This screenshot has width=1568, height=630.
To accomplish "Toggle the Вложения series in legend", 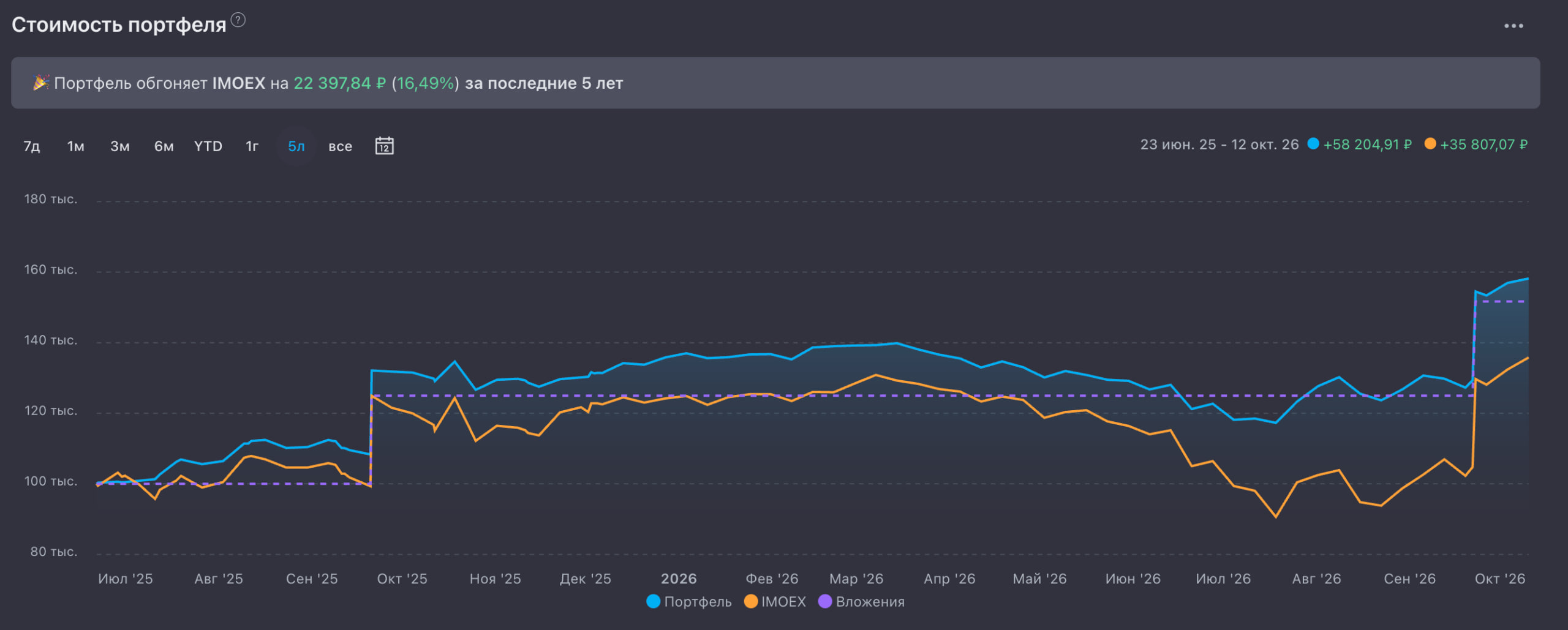I will [862, 602].
